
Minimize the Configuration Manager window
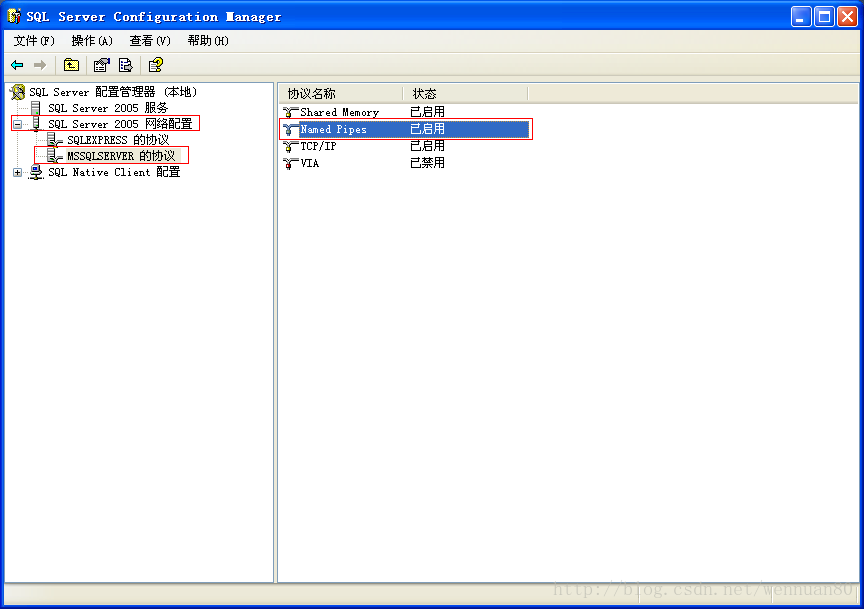click(x=801, y=17)
